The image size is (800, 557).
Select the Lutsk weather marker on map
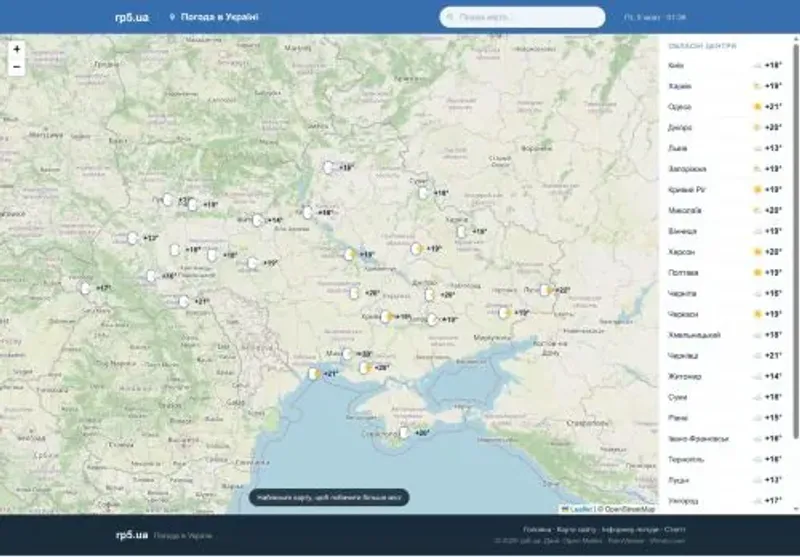pos(177,200)
